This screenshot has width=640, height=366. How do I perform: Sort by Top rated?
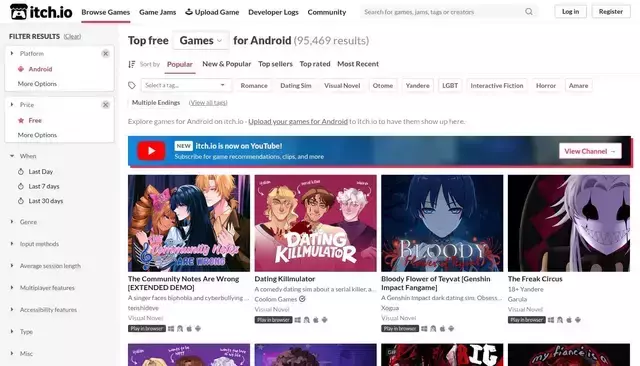point(315,64)
